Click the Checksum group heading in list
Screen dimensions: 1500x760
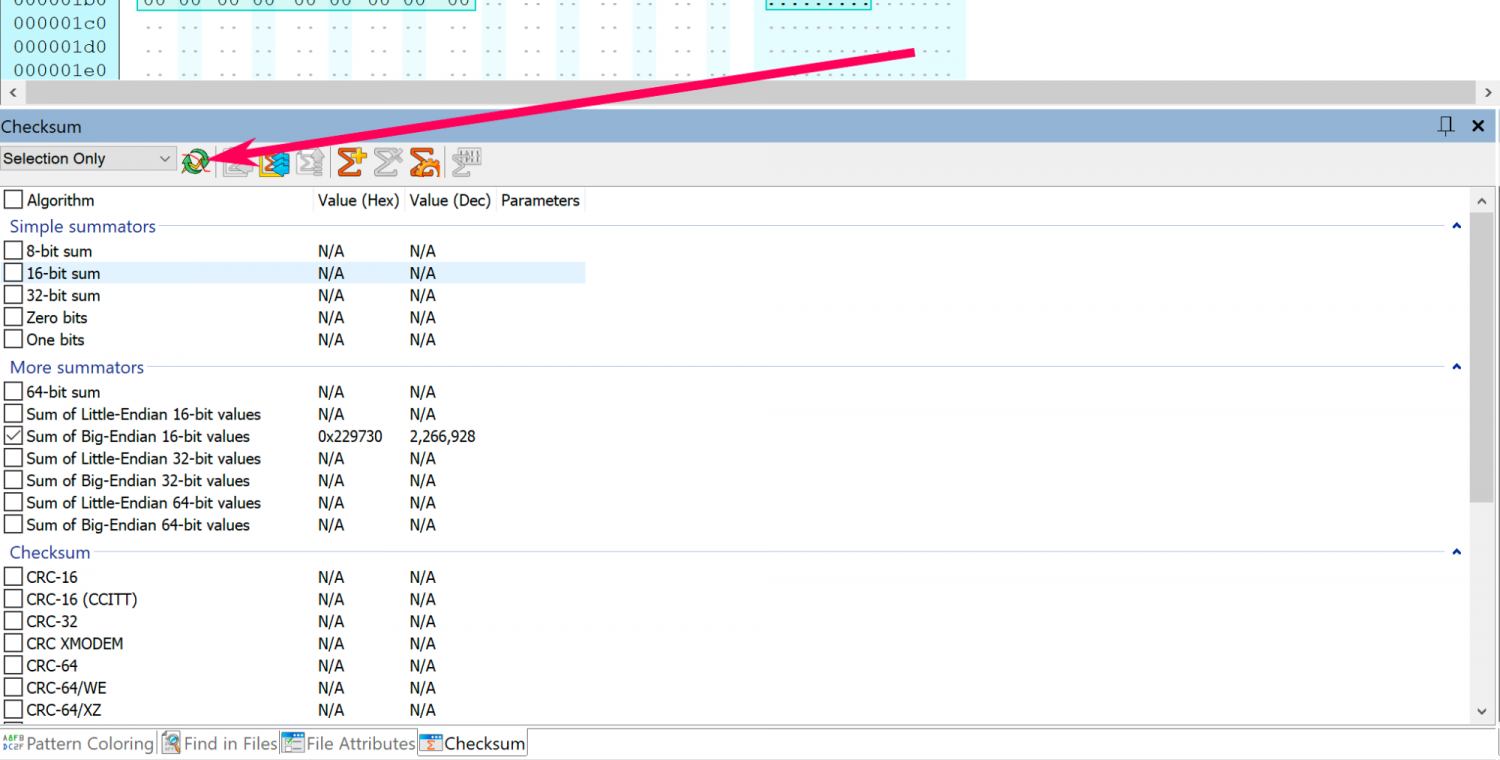coord(50,552)
